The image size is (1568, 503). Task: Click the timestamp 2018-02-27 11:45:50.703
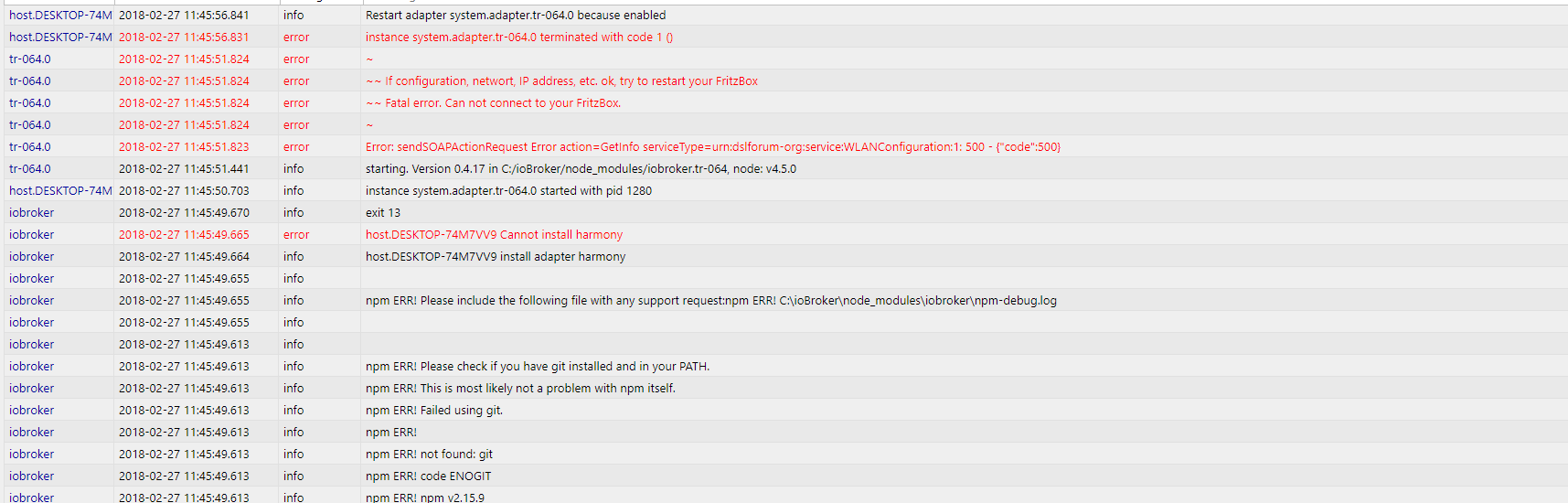coord(184,191)
